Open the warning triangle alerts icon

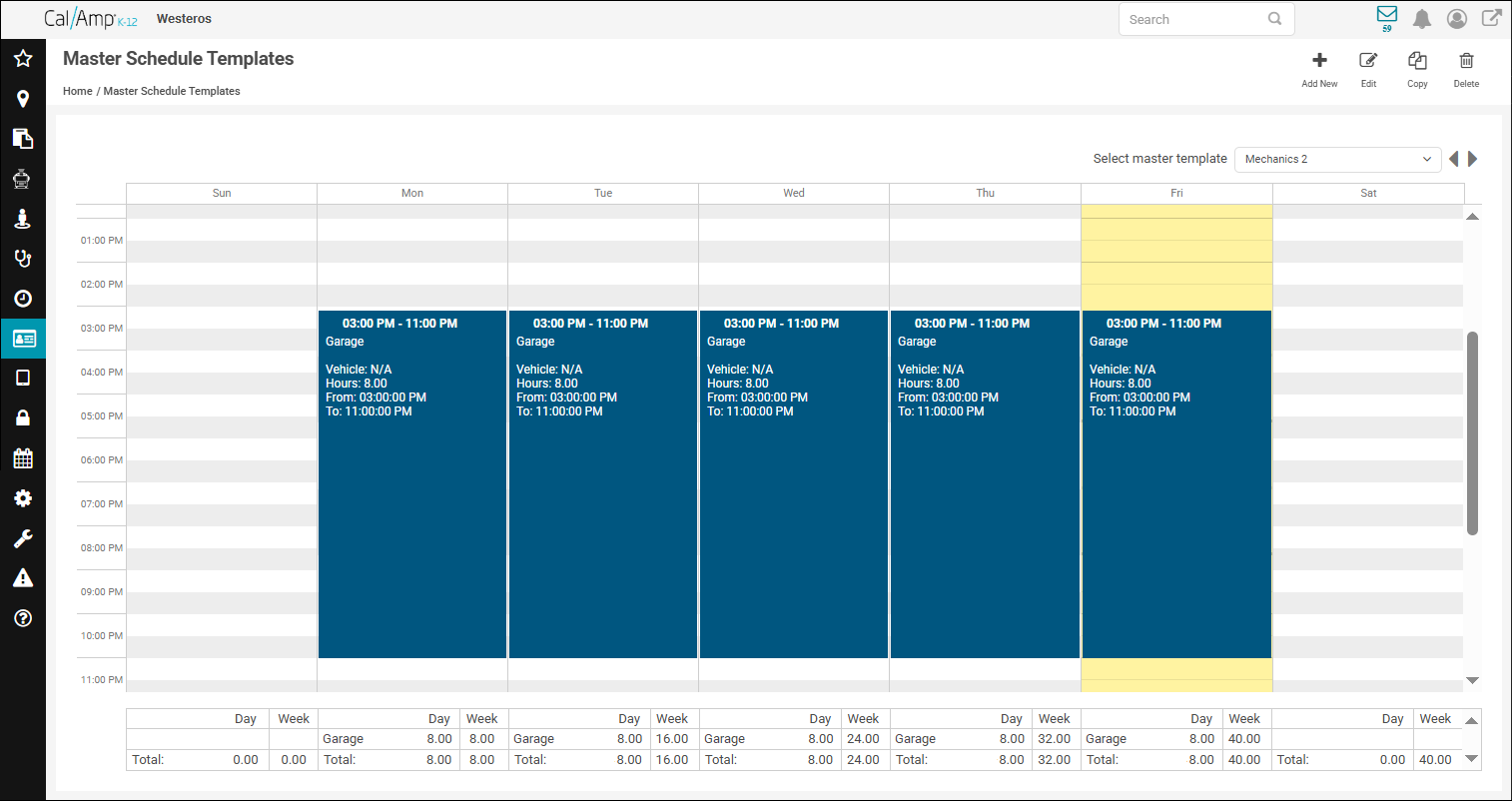pyautogui.click(x=23, y=578)
